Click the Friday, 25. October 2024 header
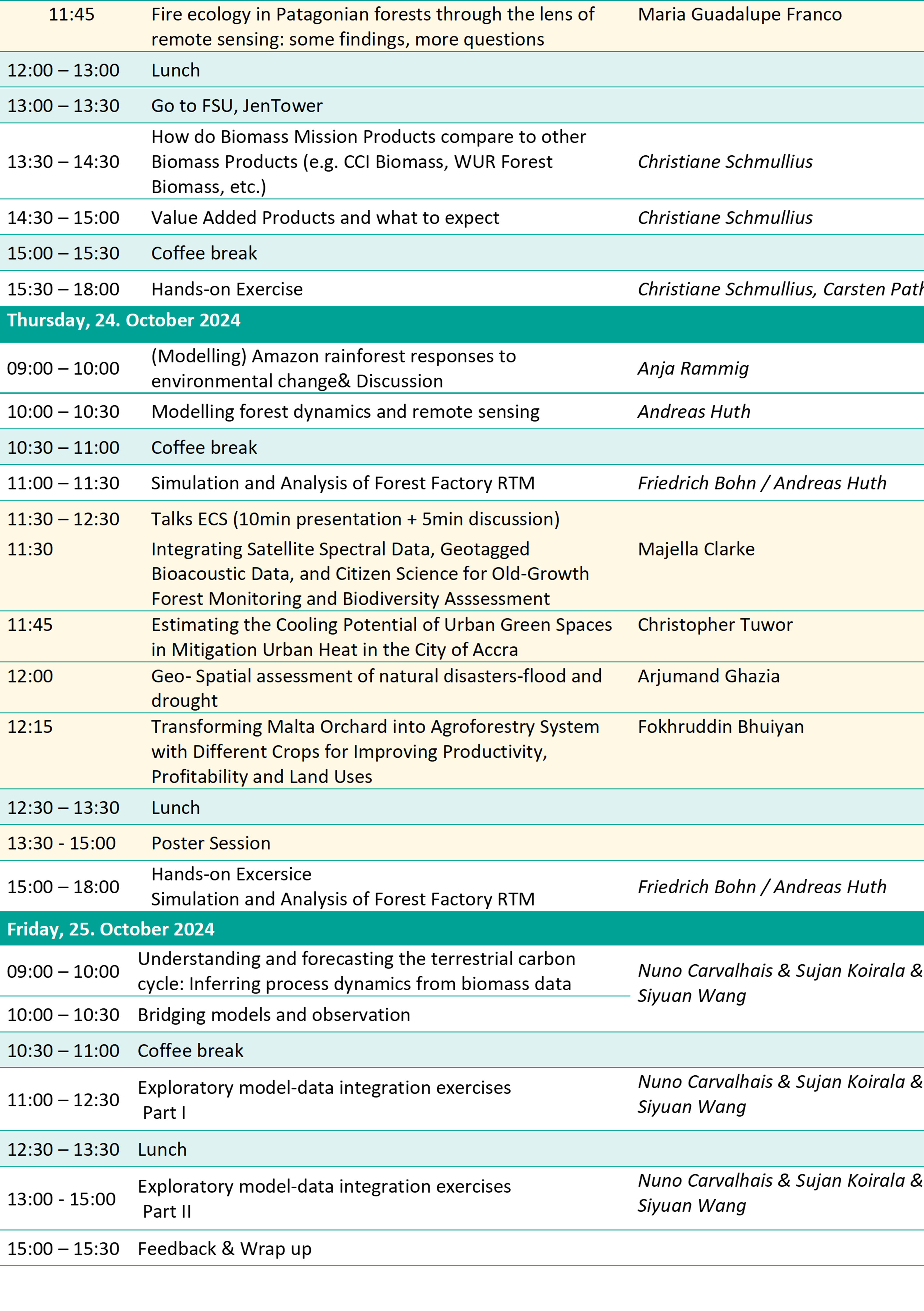The height and width of the screenshot is (1311, 924). [111, 929]
